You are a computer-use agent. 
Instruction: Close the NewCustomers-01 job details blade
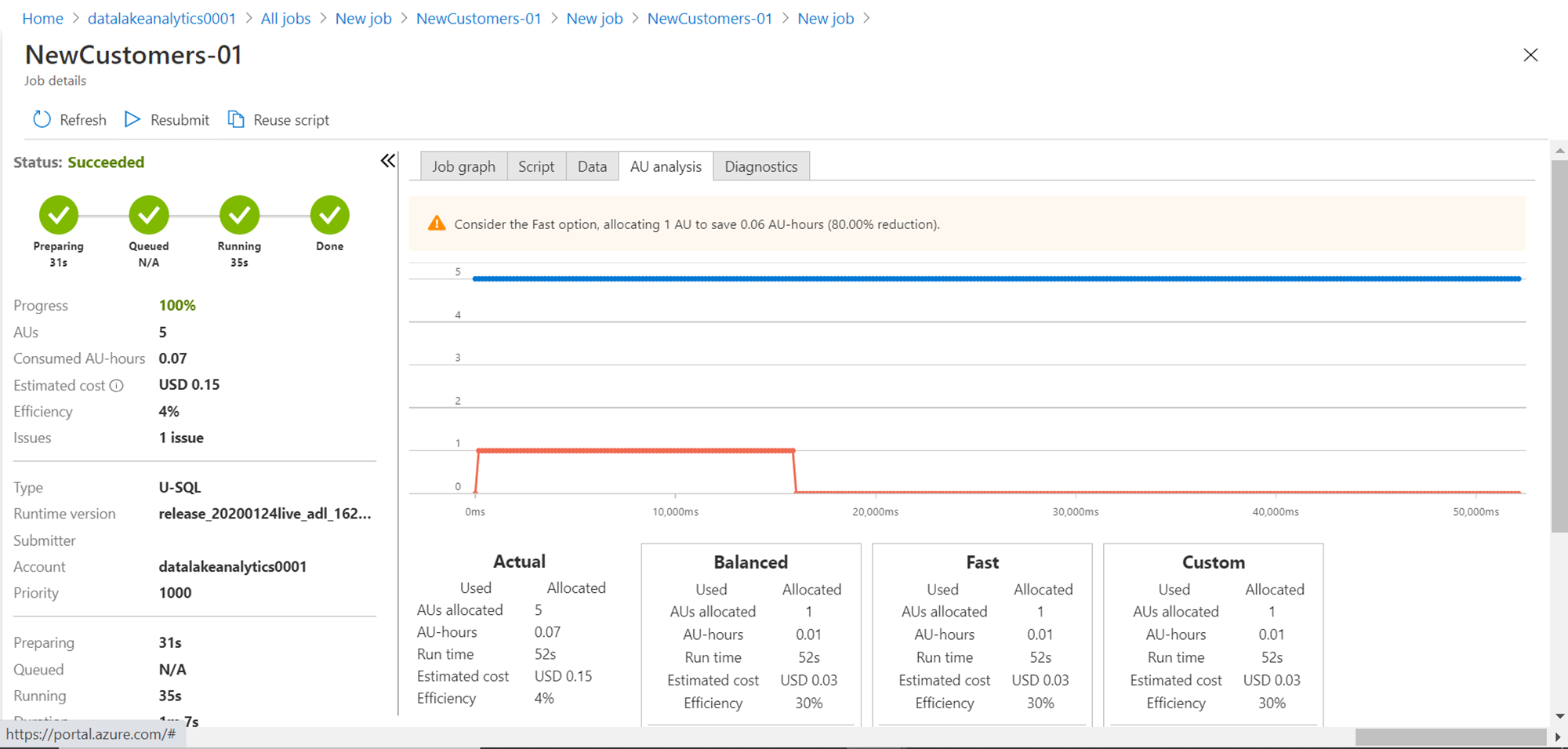[1530, 55]
